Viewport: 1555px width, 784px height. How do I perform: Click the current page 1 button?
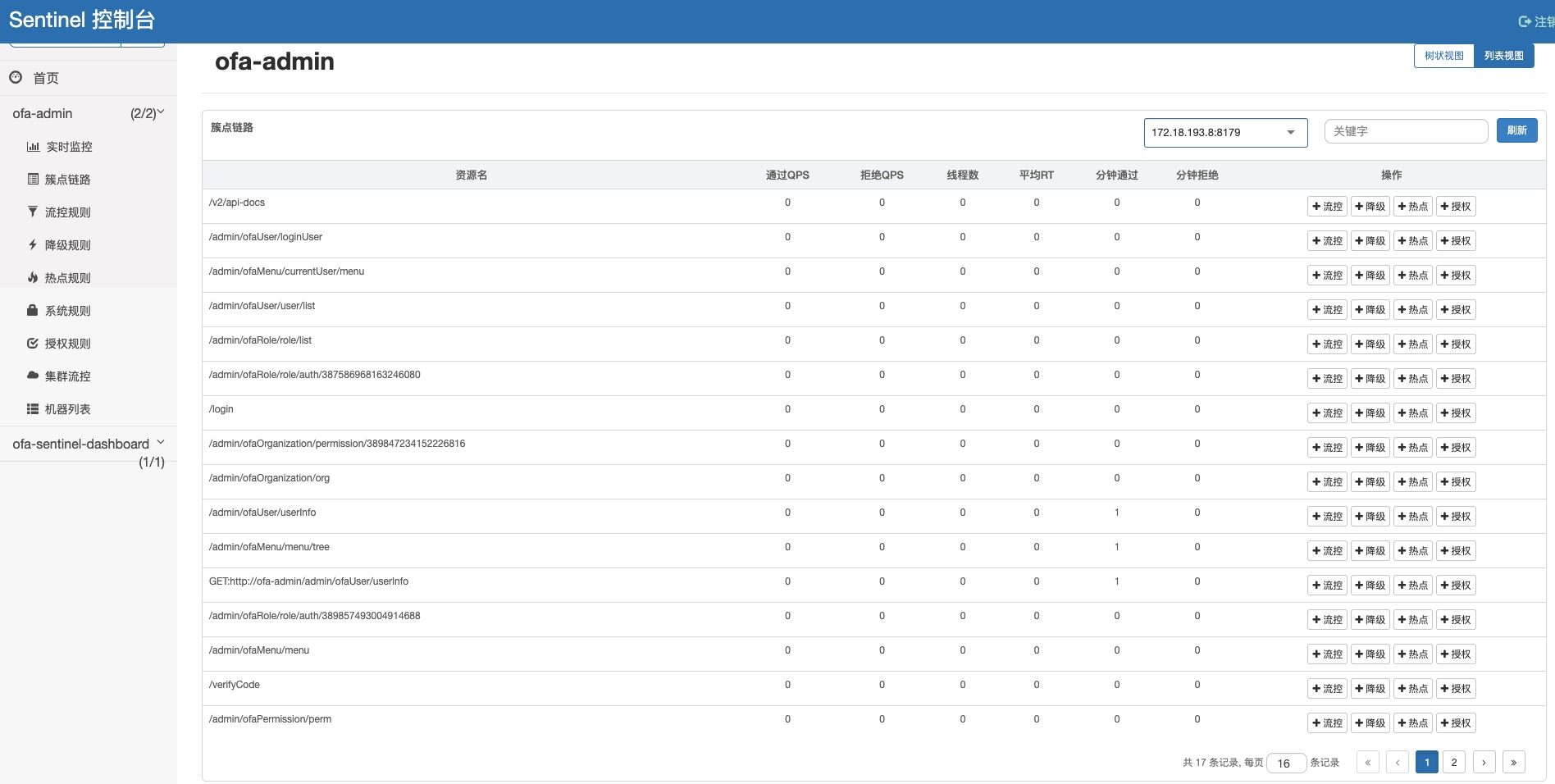[x=1427, y=763]
